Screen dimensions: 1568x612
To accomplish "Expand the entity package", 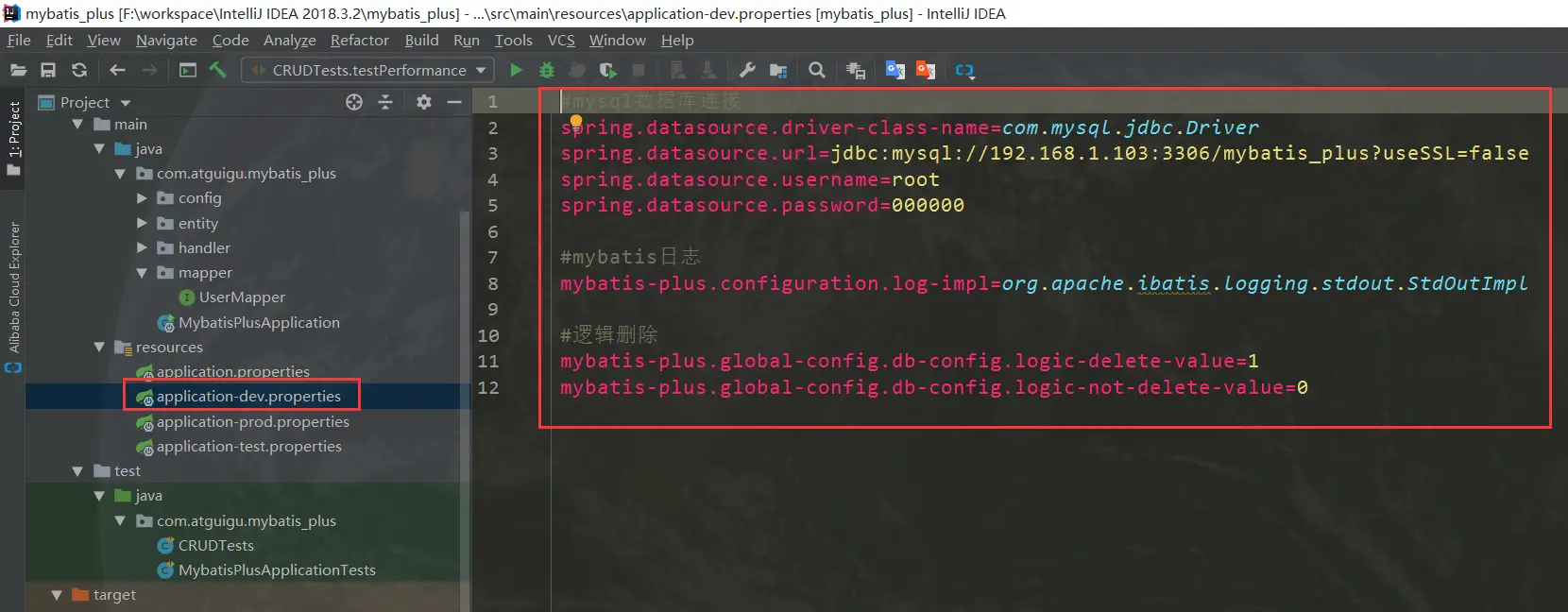I will click(x=143, y=224).
